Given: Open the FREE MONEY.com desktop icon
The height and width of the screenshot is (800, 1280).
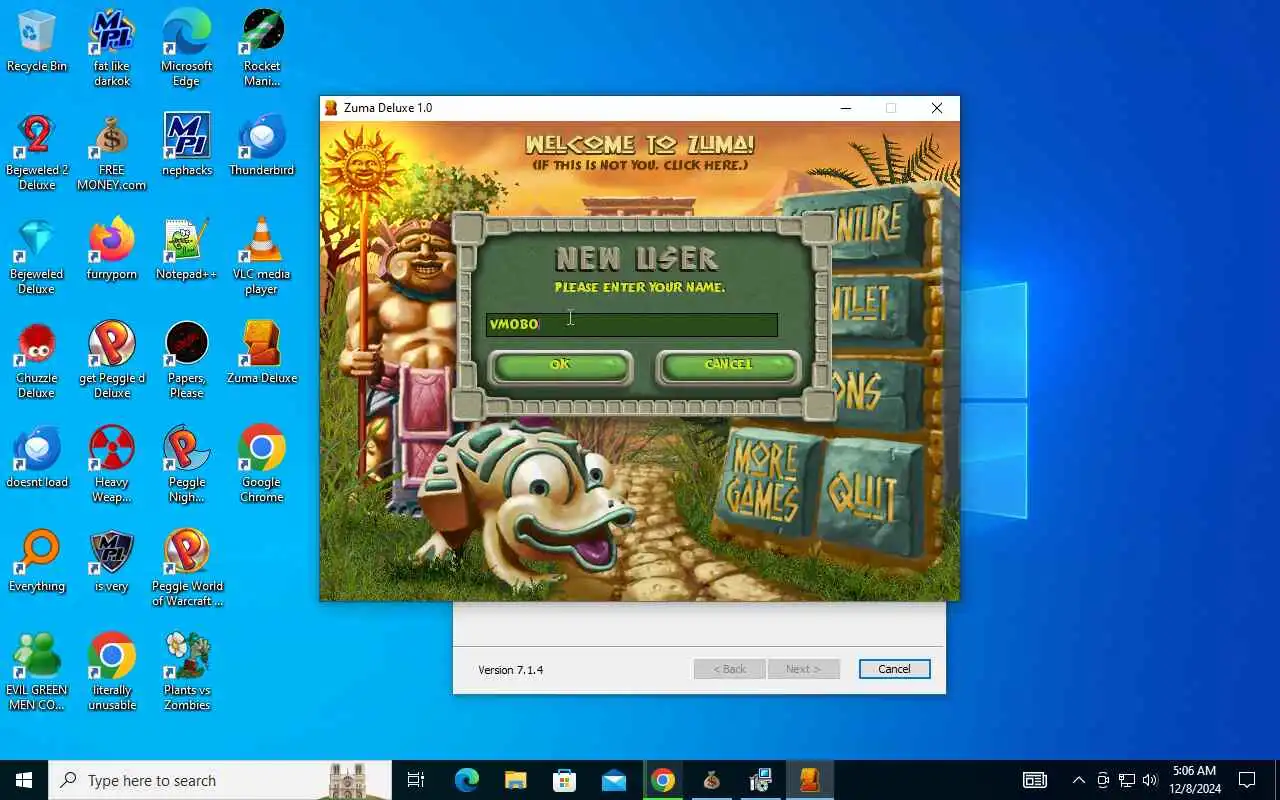Looking at the screenshot, I should coord(112,152).
